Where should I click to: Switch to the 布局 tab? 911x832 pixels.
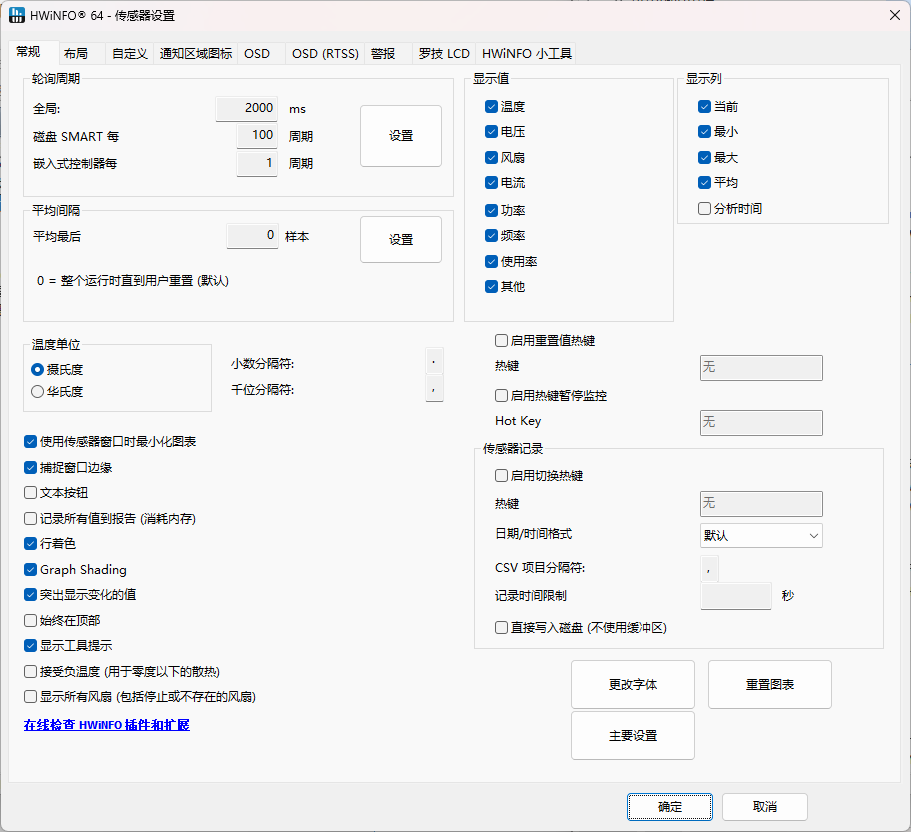pos(77,53)
